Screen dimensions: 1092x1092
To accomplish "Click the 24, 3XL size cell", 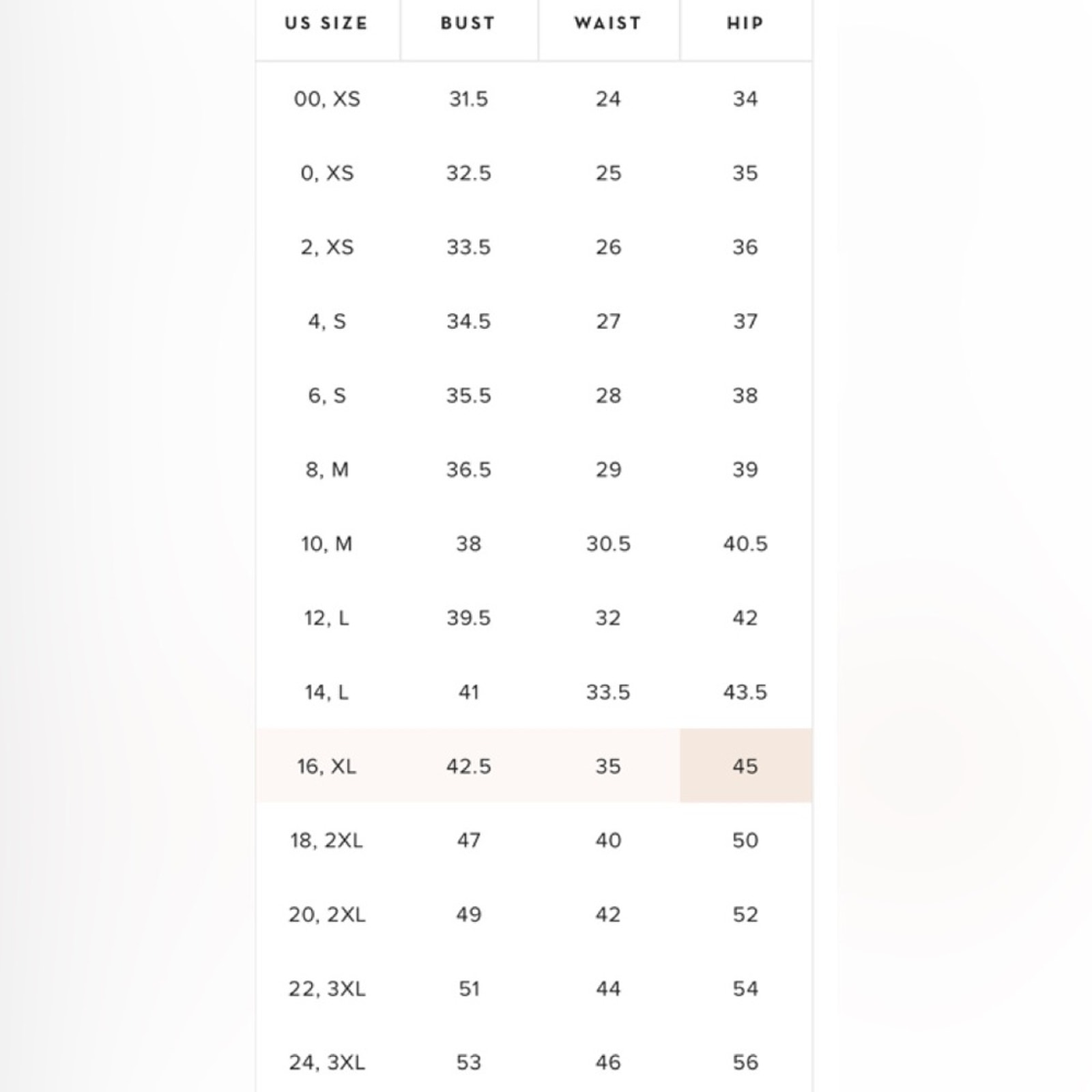I will click(x=327, y=1063).
